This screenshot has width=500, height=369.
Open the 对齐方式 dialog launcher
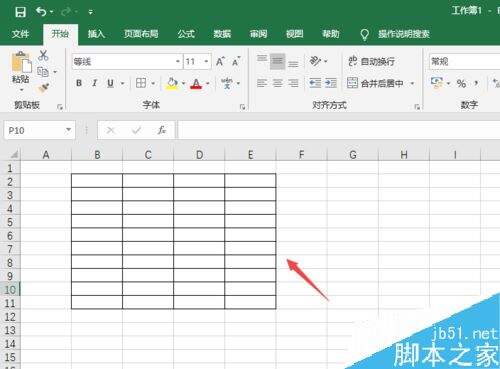[417, 107]
